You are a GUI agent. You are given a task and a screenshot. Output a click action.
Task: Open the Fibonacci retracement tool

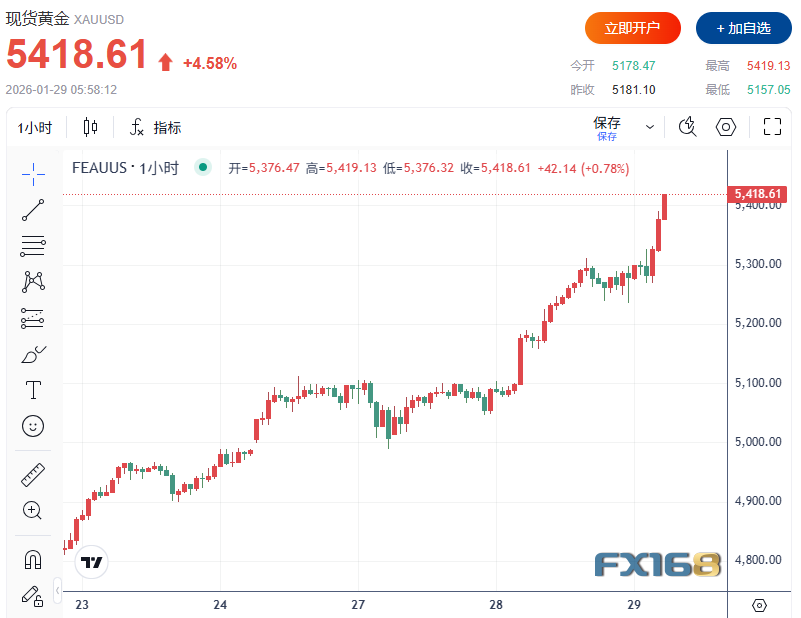(x=33, y=245)
